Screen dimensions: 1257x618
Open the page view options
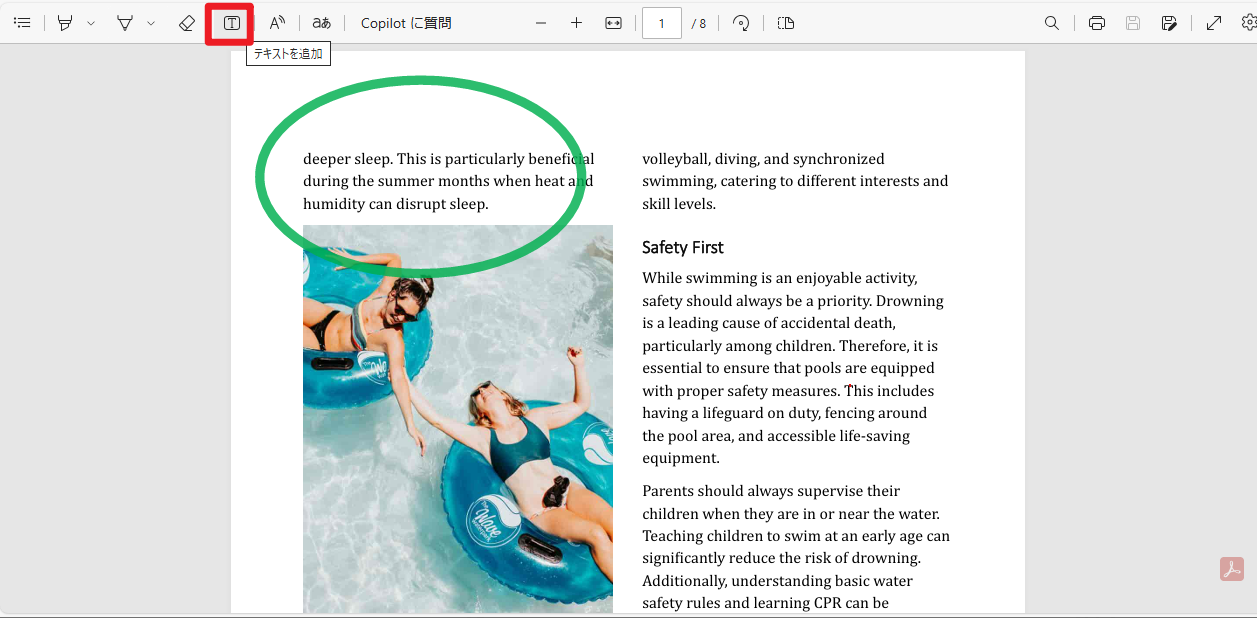786,23
